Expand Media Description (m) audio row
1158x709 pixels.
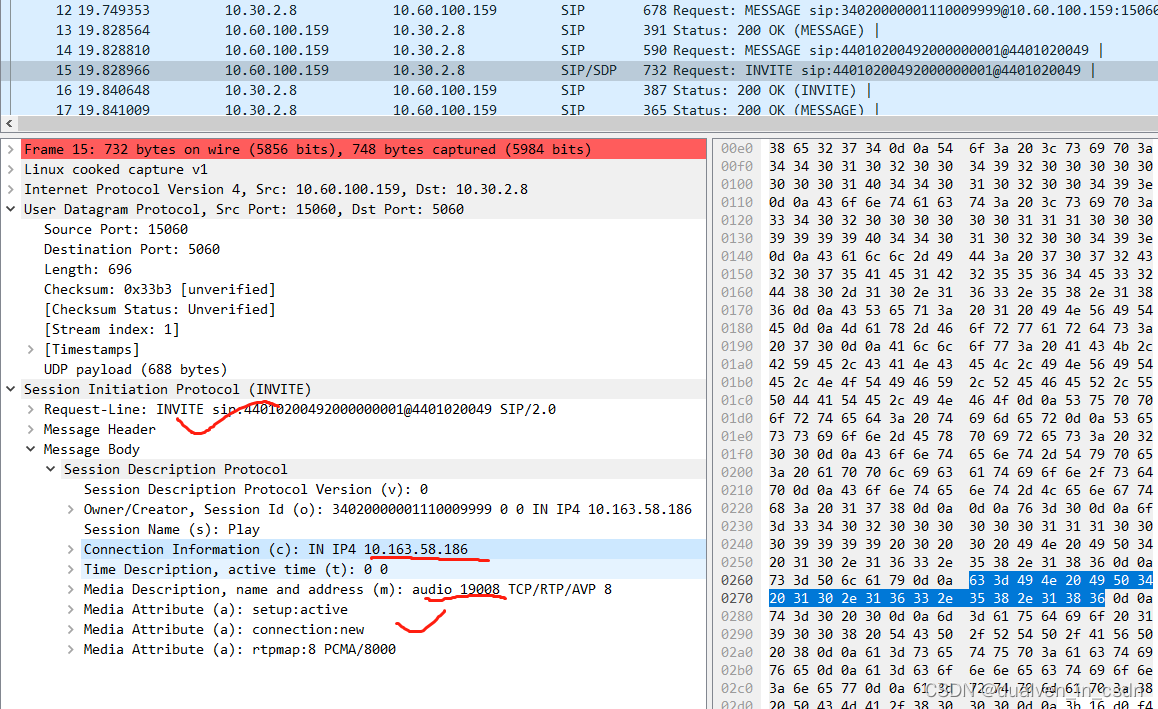(x=70, y=589)
